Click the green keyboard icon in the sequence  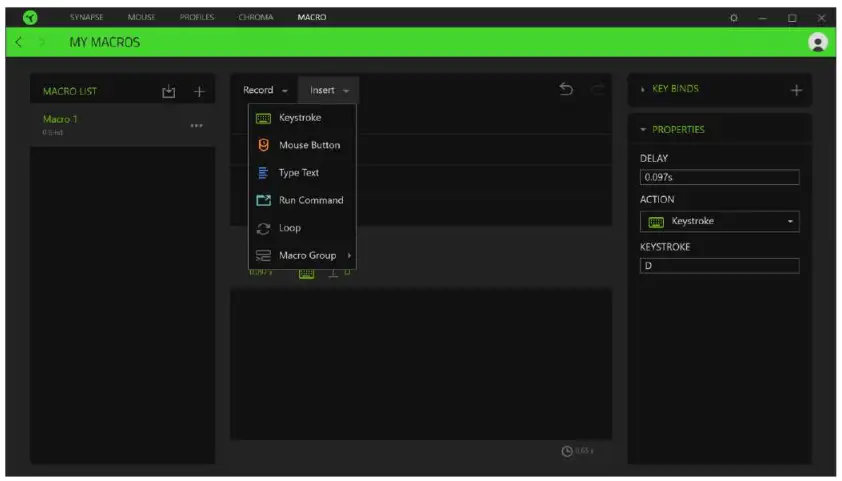(307, 274)
